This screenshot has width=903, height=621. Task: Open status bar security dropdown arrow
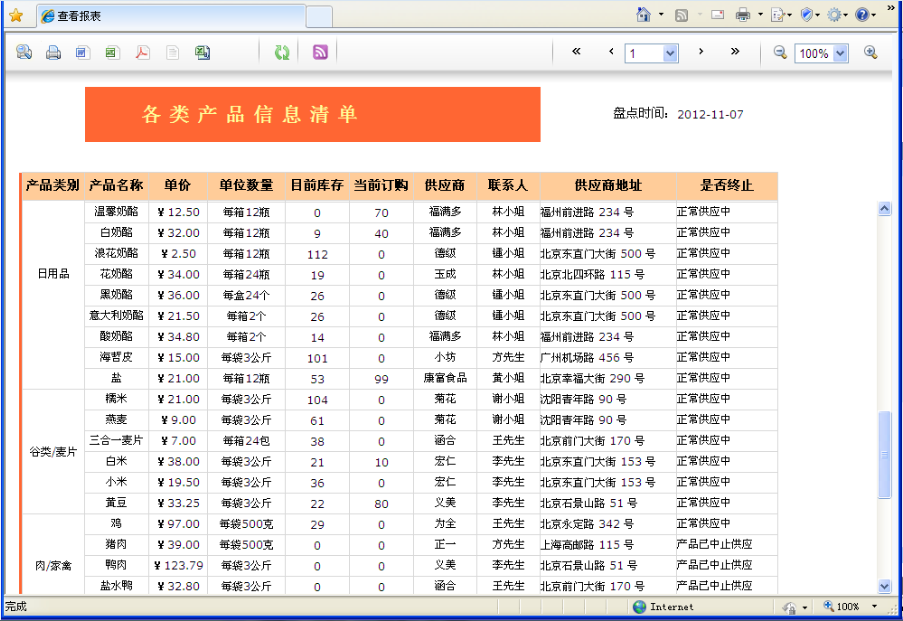(x=805, y=607)
